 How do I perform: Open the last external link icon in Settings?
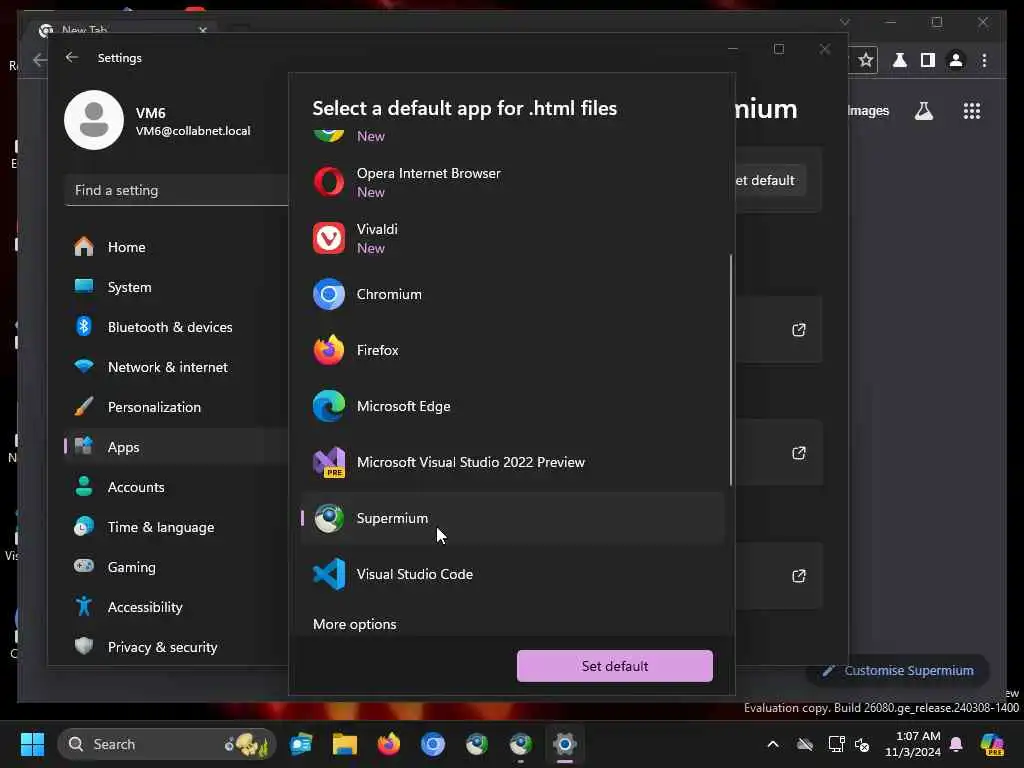pos(799,576)
